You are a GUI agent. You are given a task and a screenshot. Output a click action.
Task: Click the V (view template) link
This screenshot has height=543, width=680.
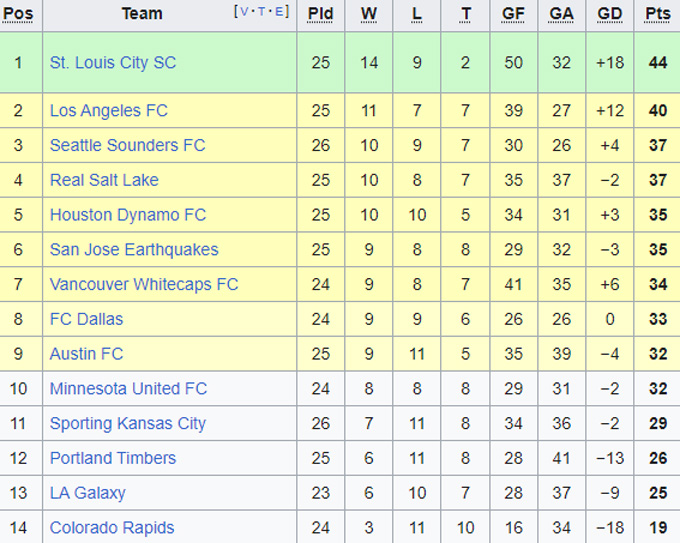[243, 12]
